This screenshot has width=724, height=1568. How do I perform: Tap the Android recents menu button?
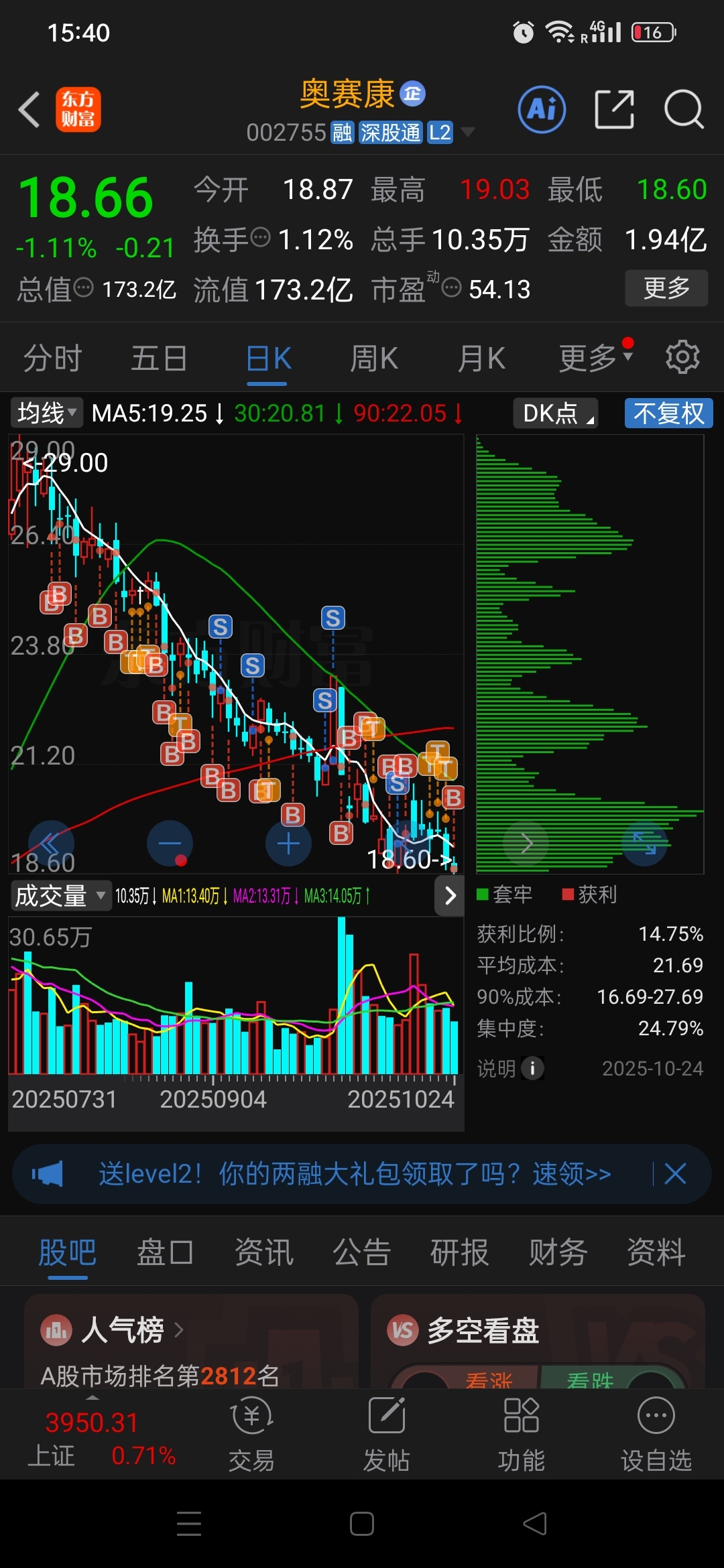[x=189, y=1524]
